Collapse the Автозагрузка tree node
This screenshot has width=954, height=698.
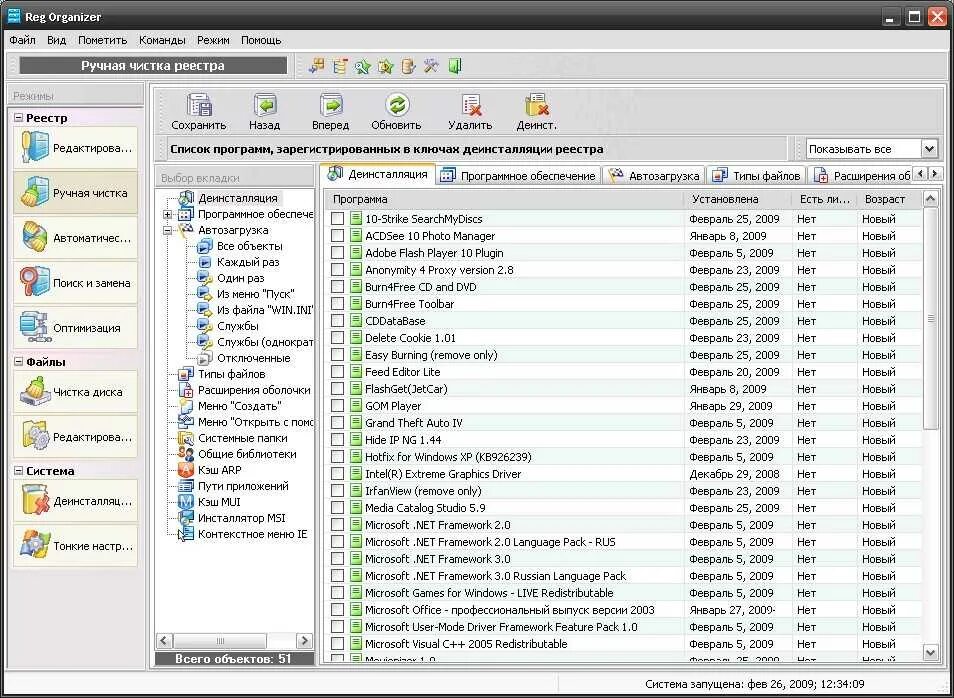pyautogui.click(x=168, y=230)
